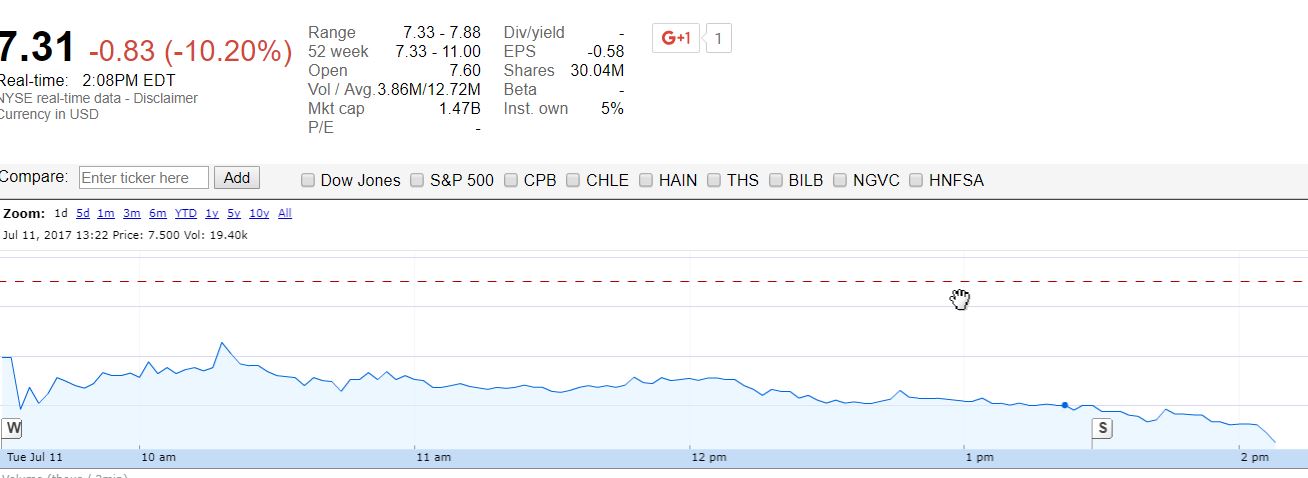Click the Add compare button

point(237,178)
